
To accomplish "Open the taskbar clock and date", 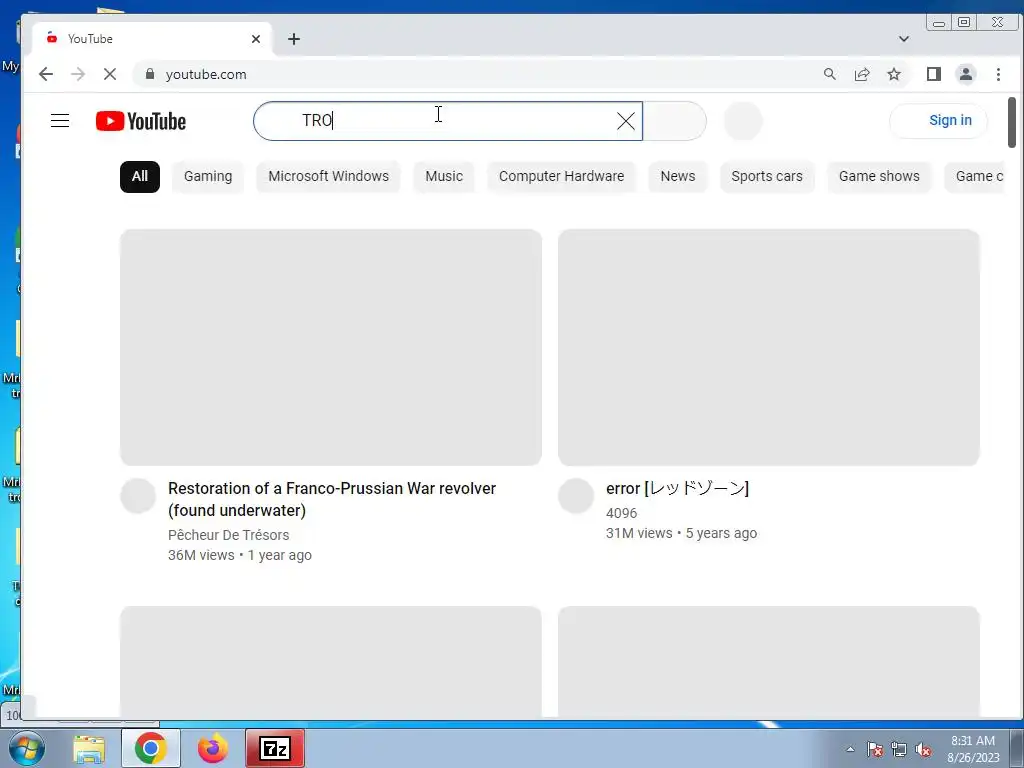I will tap(973, 749).
